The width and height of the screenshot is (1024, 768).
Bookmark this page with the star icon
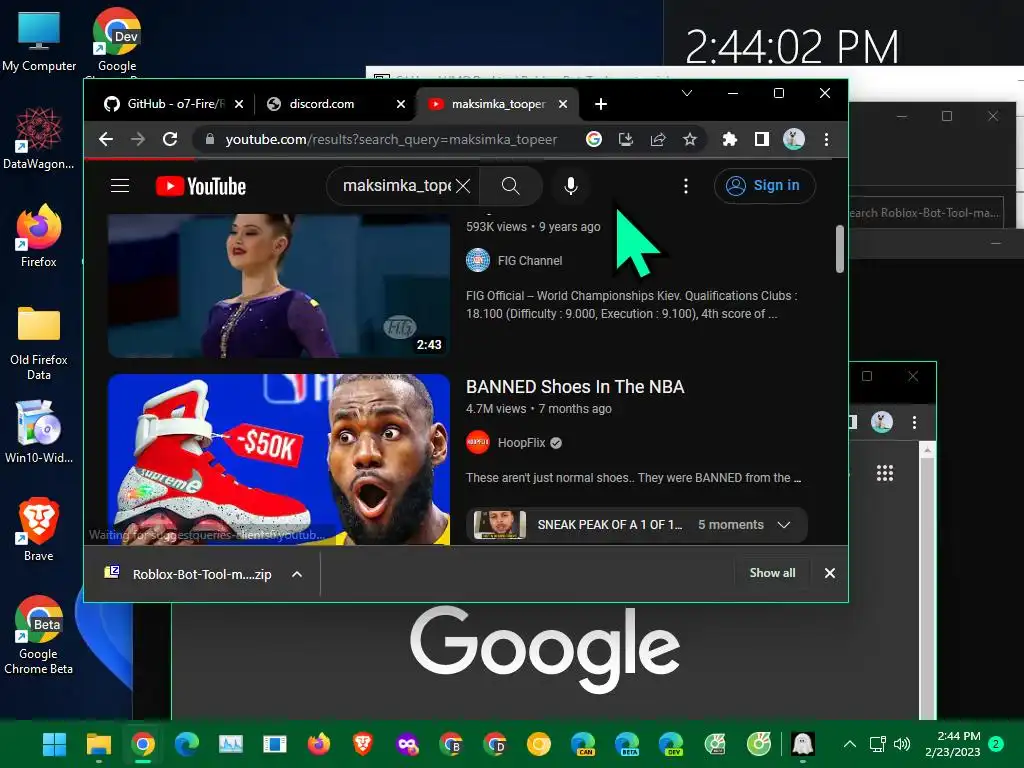point(690,139)
